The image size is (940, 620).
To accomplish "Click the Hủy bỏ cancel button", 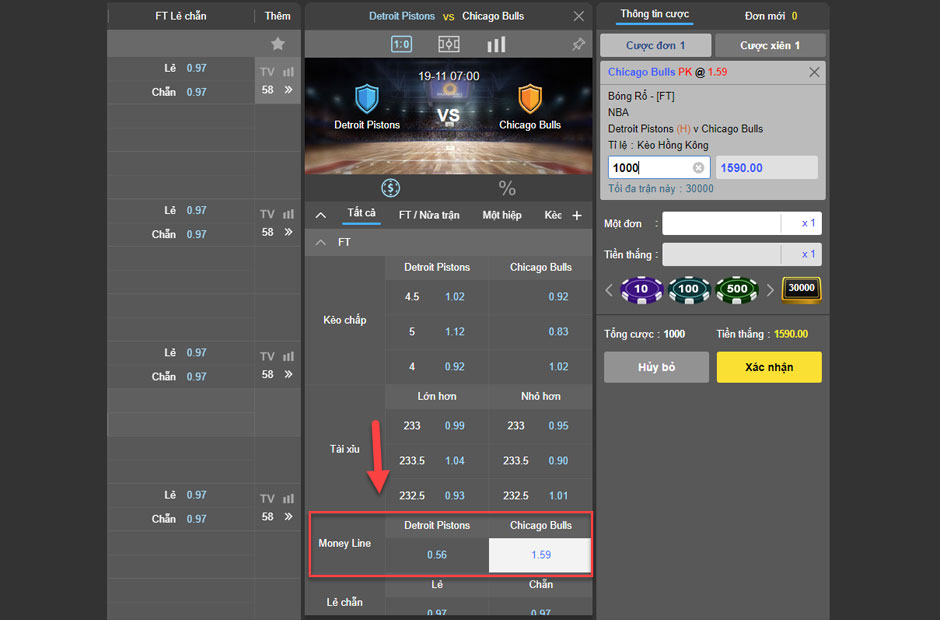I will (656, 367).
